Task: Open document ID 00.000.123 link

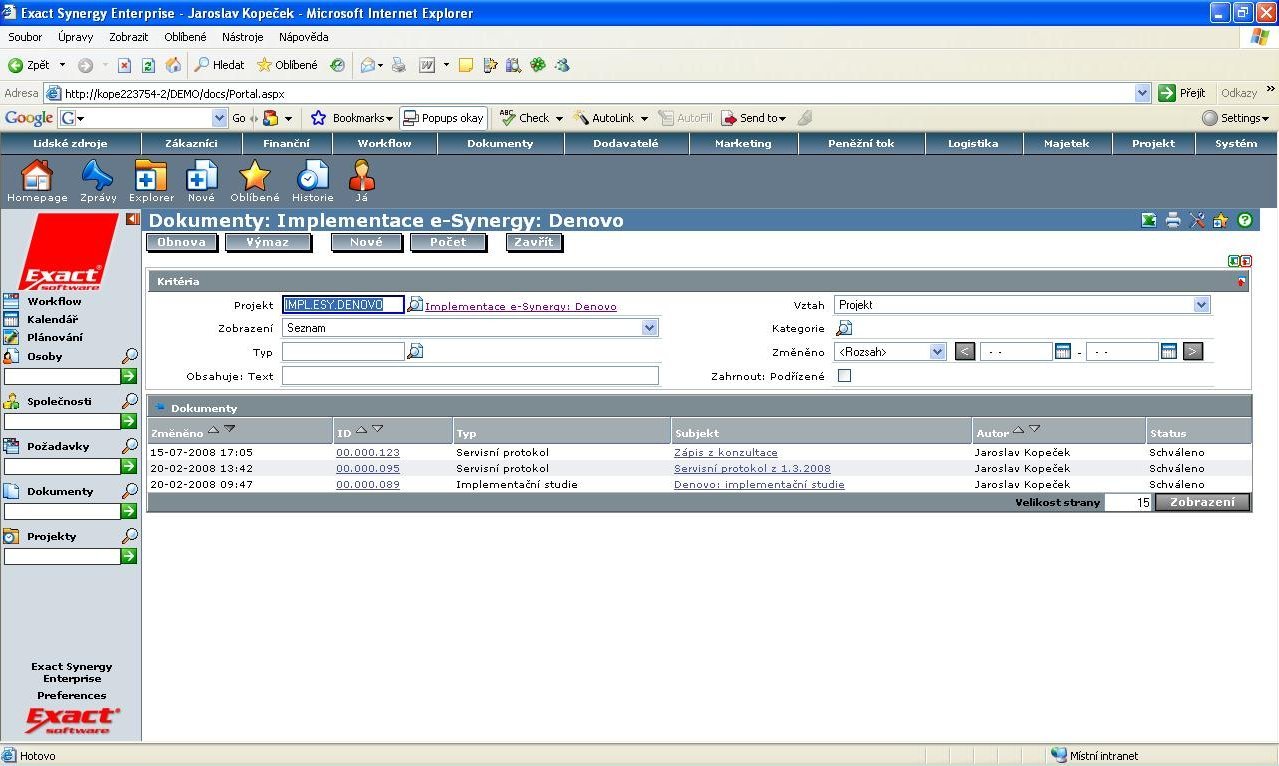Action: 368,453
